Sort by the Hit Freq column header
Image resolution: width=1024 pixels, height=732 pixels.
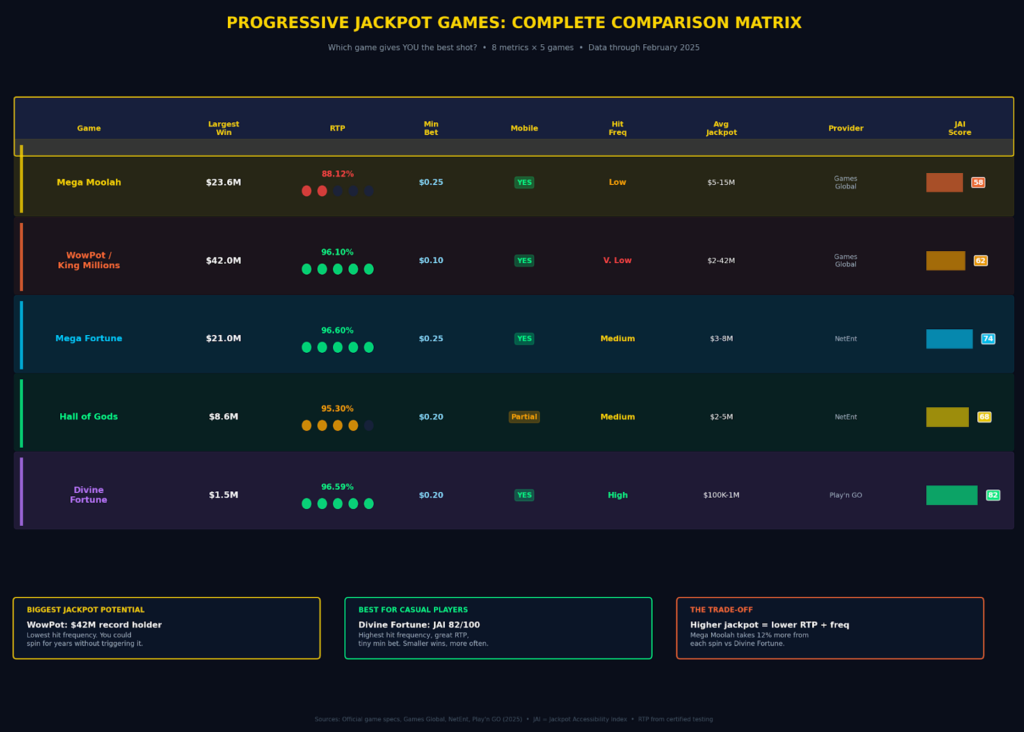click(x=617, y=128)
